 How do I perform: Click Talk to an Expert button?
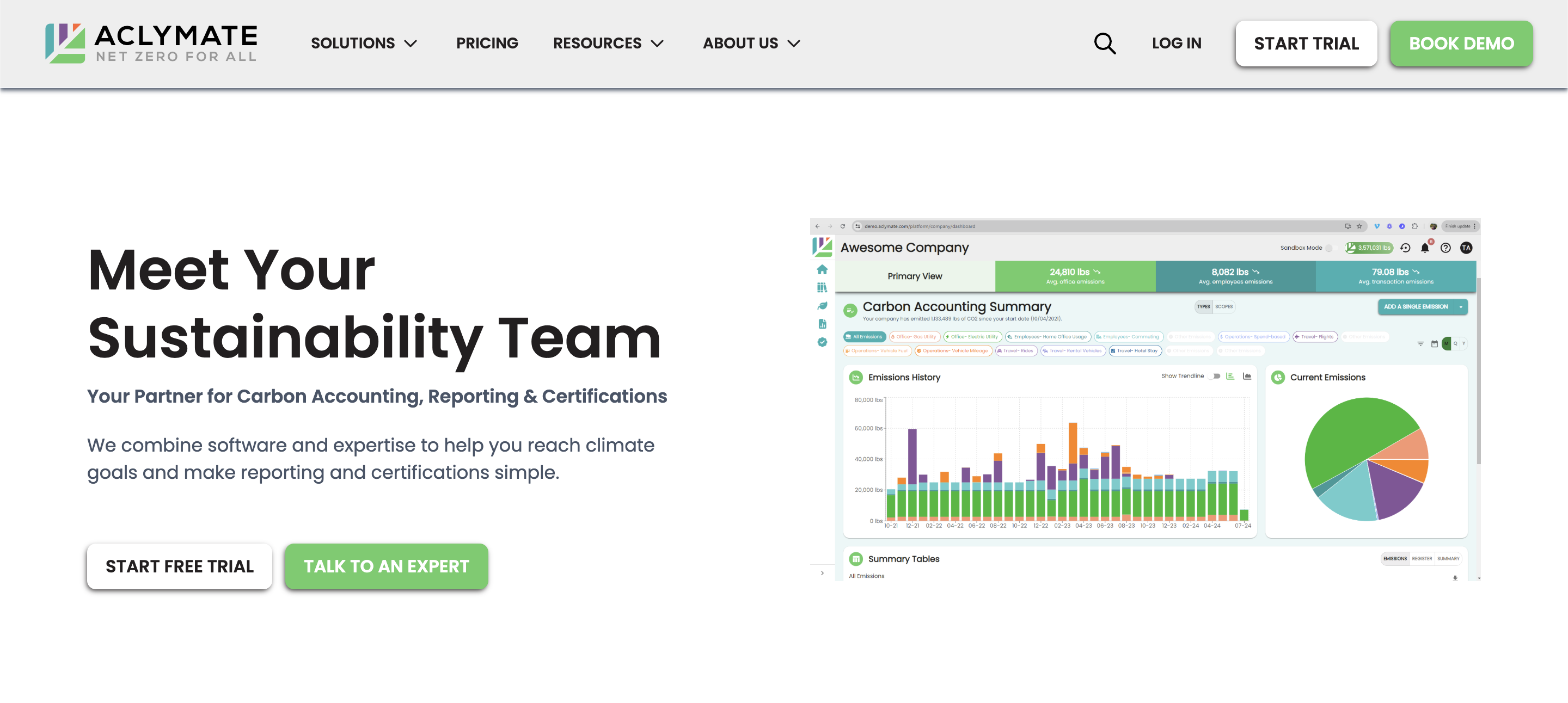(386, 566)
